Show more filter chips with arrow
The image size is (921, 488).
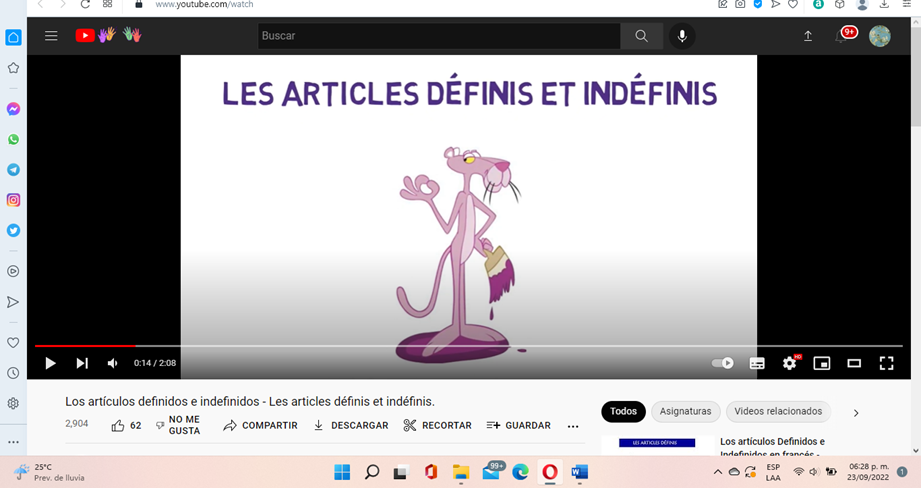tap(856, 413)
